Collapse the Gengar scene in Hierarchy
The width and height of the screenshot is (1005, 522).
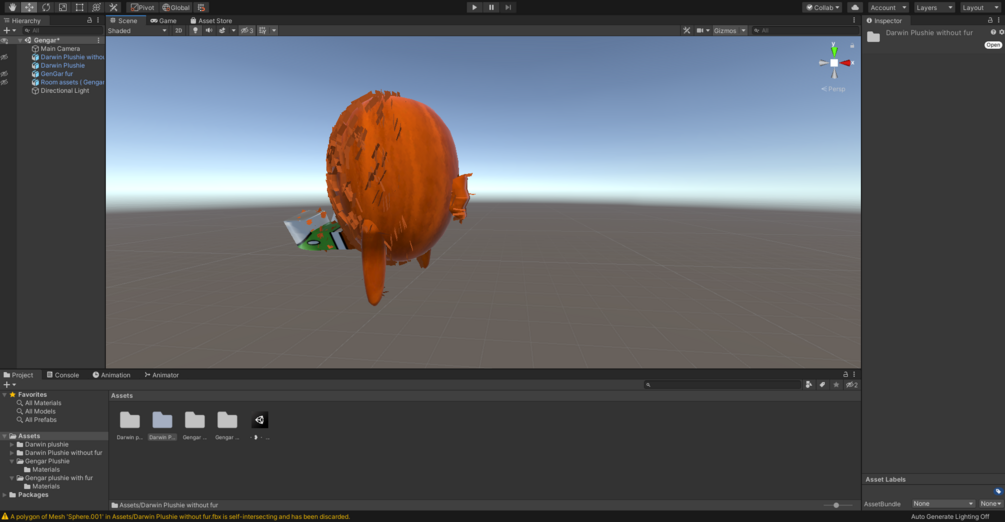20,40
